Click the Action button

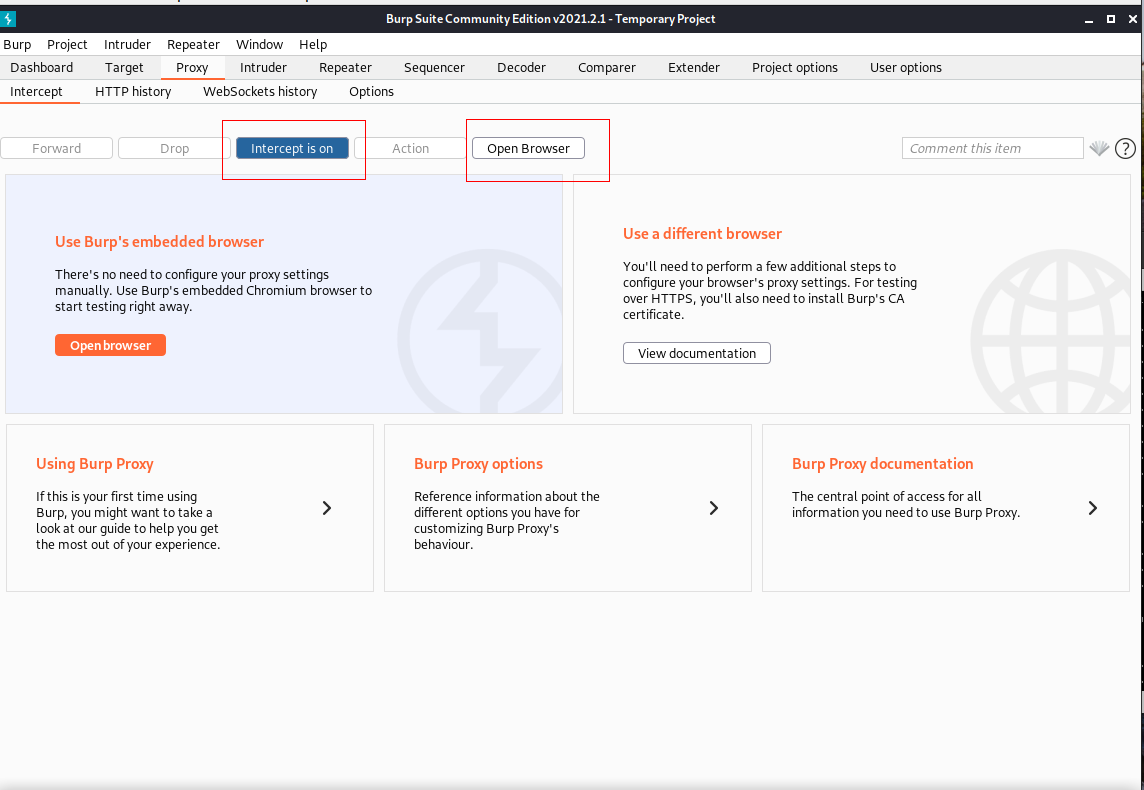(x=410, y=148)
